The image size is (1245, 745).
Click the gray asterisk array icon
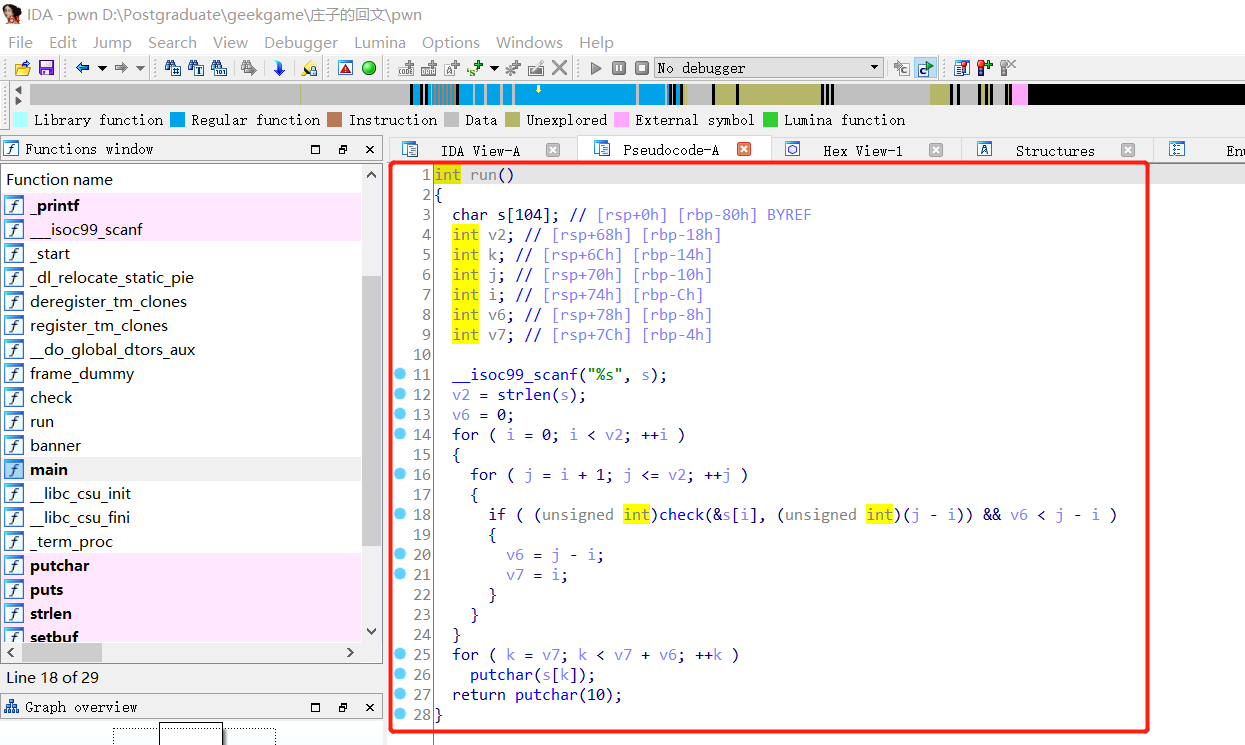click(513, 68)
